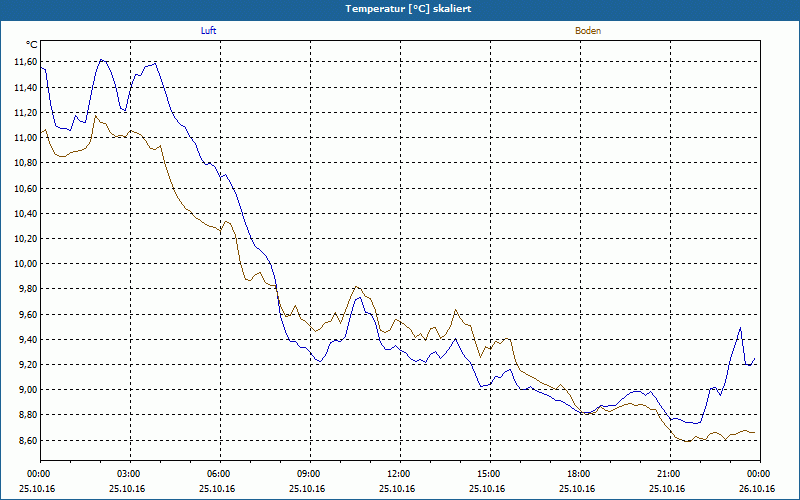Click the 10,60 y-axis value
Screen dimensions: 800x500
point(27,189)
